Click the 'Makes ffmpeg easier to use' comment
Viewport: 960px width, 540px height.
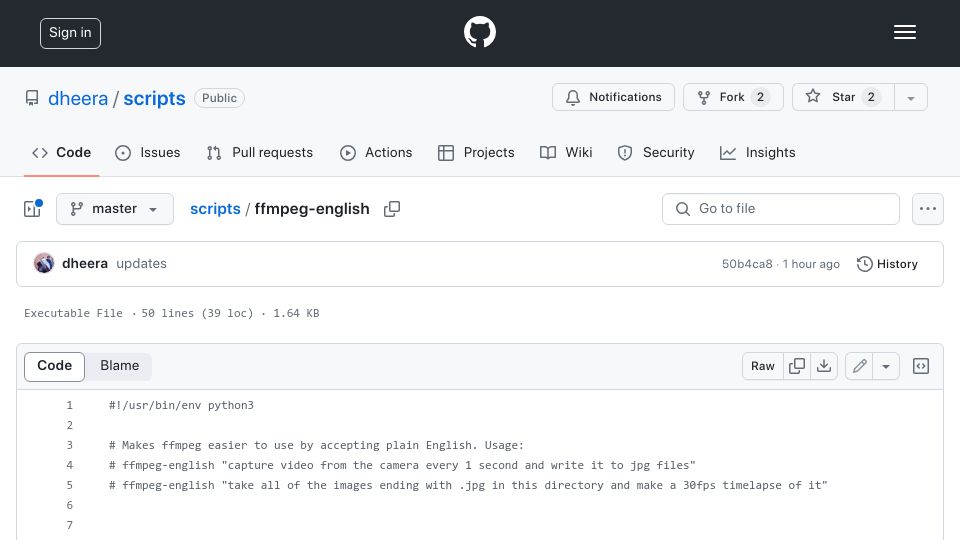pyautogui.click(x=316, y=445)
